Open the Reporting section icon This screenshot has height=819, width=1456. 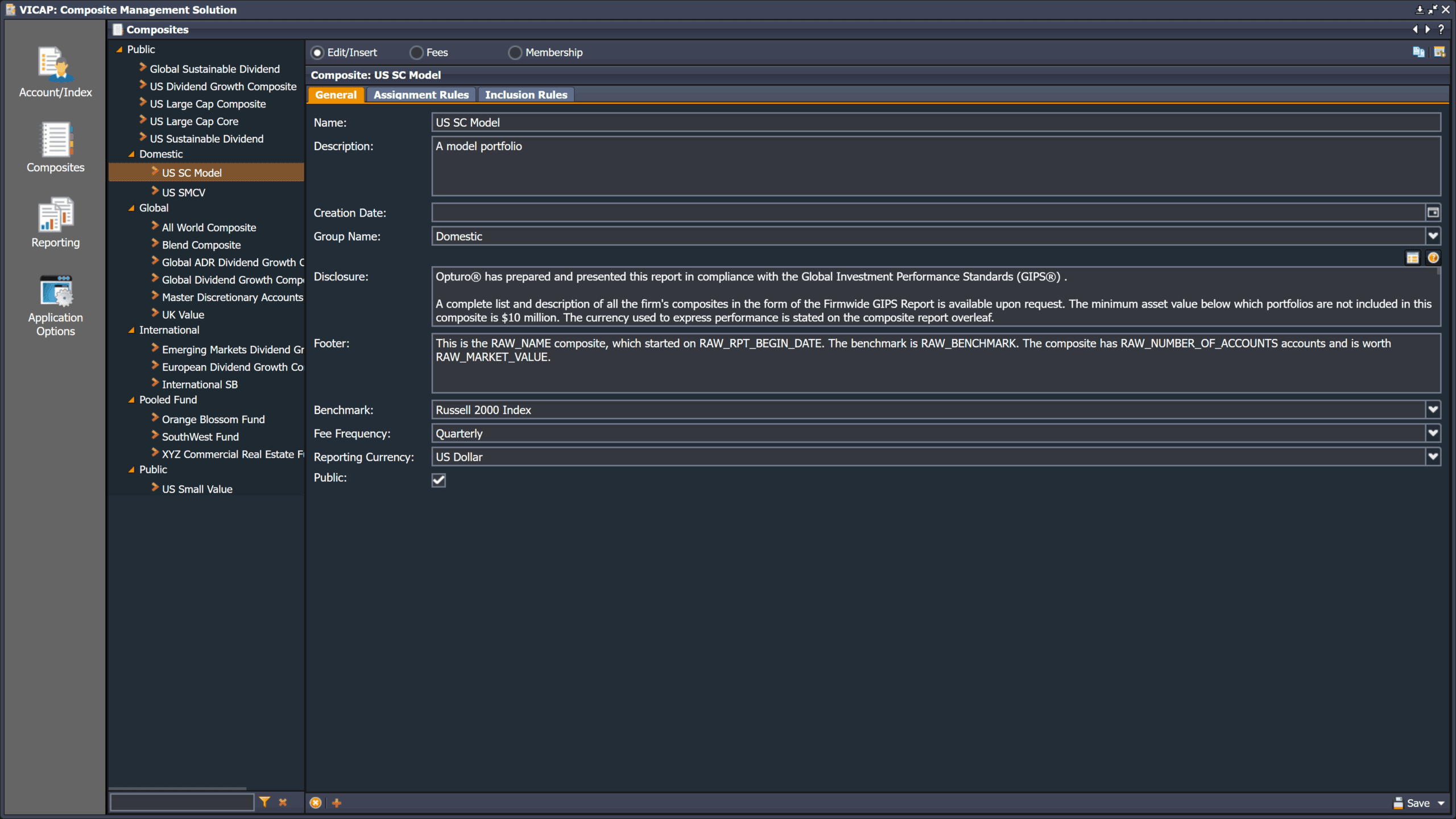pyautogui.click(x=55, y=214)
